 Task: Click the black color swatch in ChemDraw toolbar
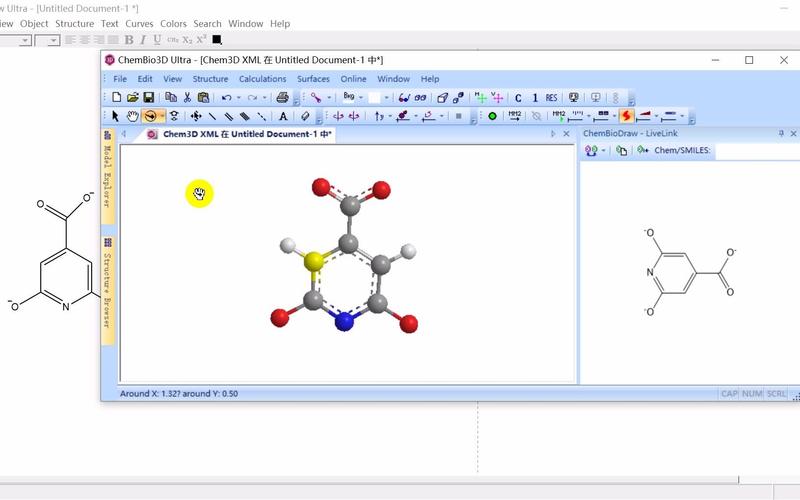[217, 40]
